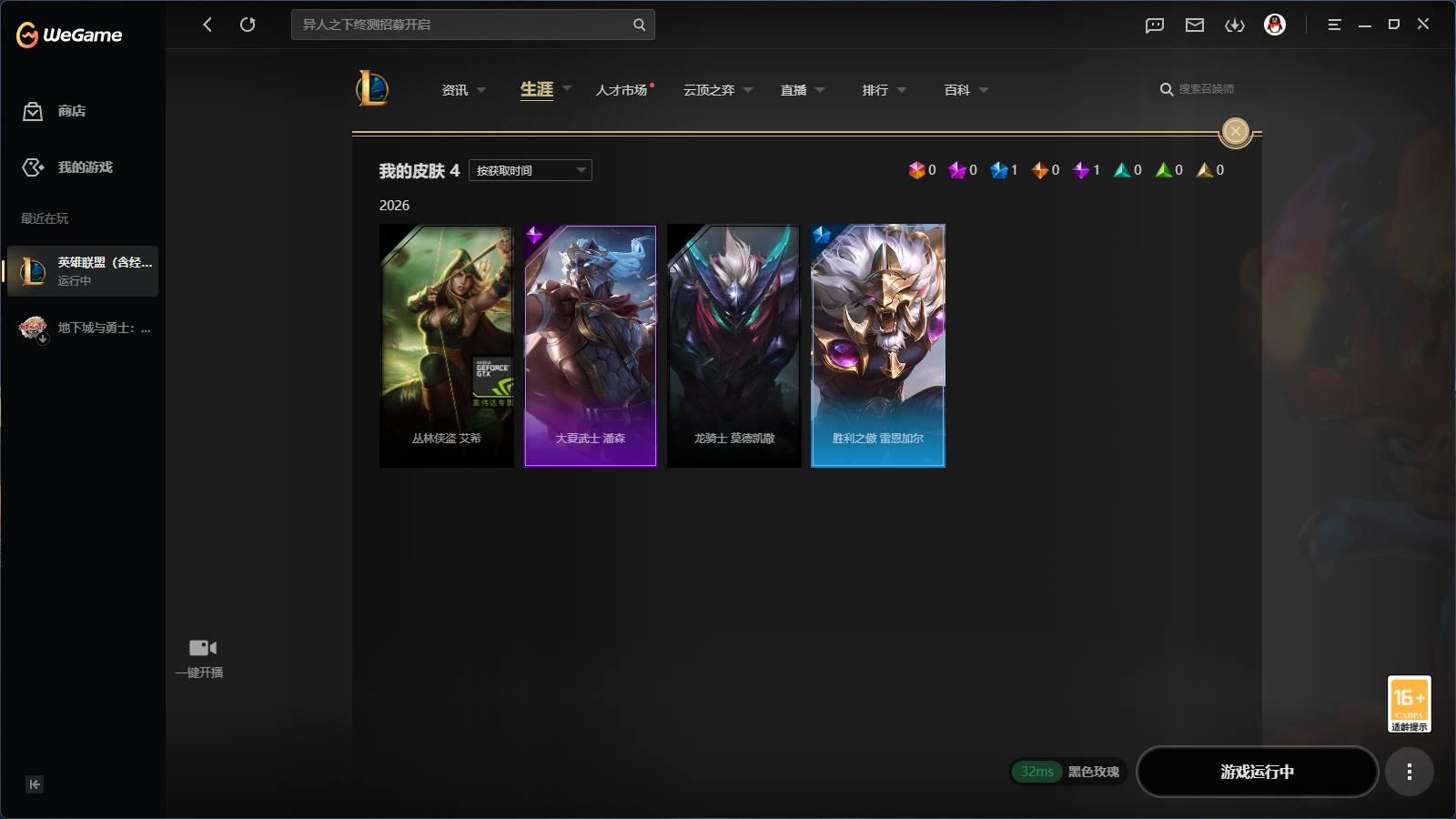Open the chat messages icon in title bar
Screen dimensions: 1456x819
1155,25
